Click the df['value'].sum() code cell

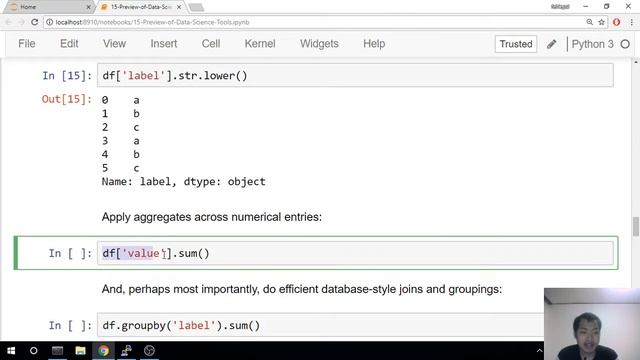click(355, 253)
